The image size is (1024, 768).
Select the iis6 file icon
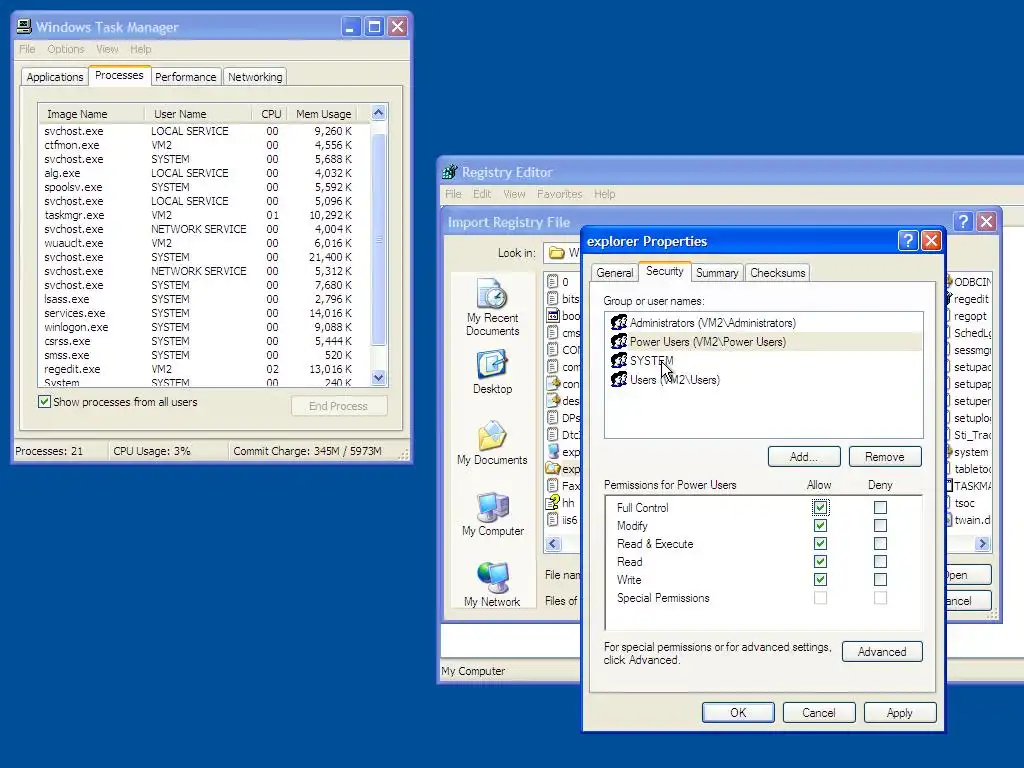point(552,520)
